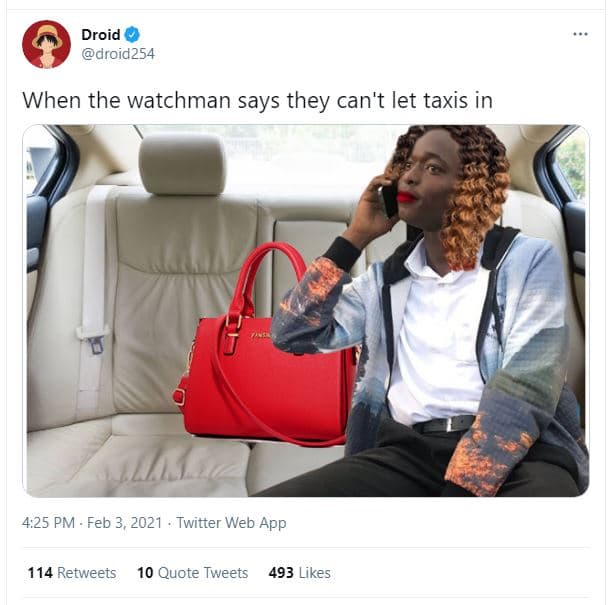The width and height of the screenshot is (611, 605).
Task: Open the three-dot more options menu
Action: [580, 34]
